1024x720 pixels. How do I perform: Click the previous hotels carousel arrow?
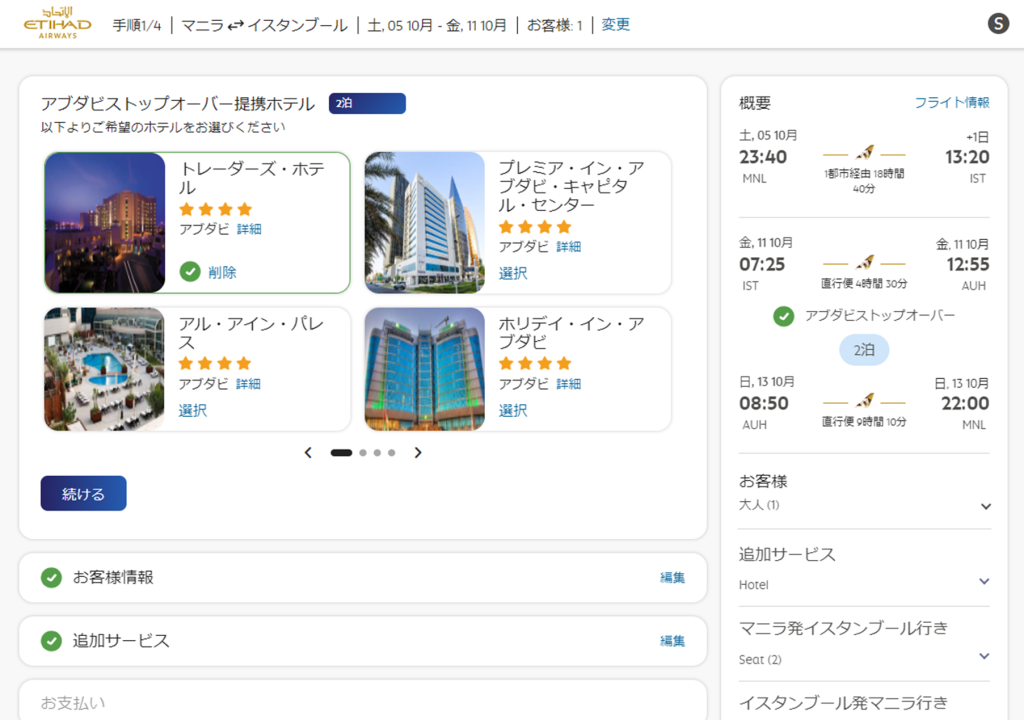pyautogui.click(x=308, y=453)
